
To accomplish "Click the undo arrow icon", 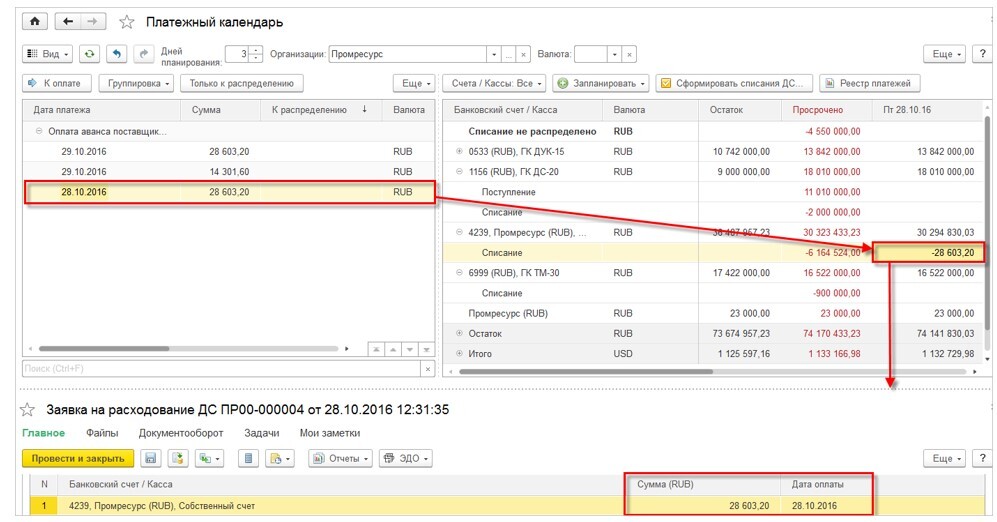I will 116,54.
